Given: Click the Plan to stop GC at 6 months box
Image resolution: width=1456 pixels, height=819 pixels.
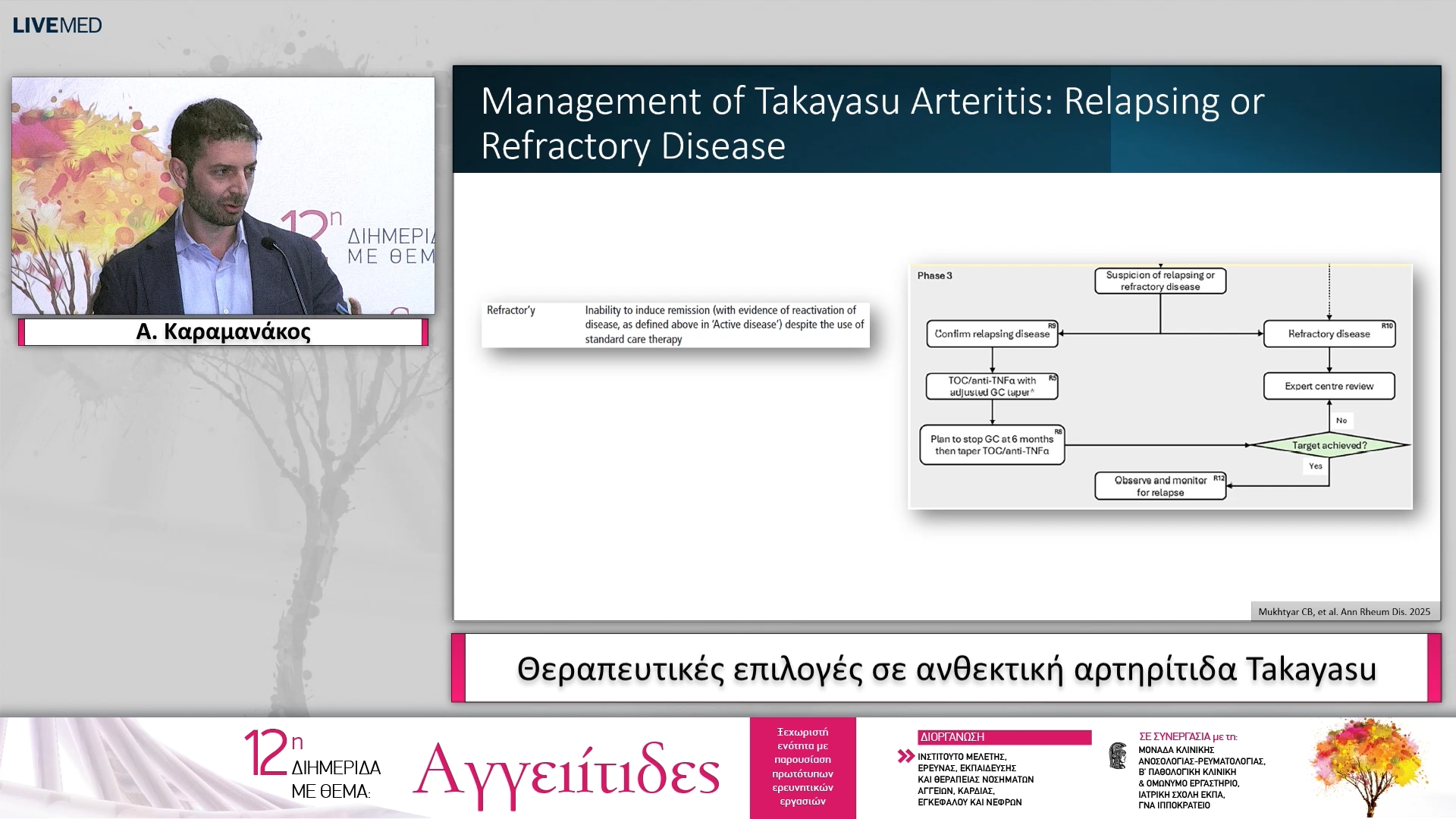Looking at the screenshot, I should 992,444.
